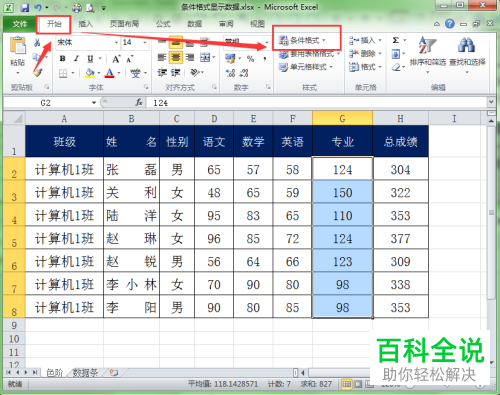Open the number format combo box

tap(247, 42)
